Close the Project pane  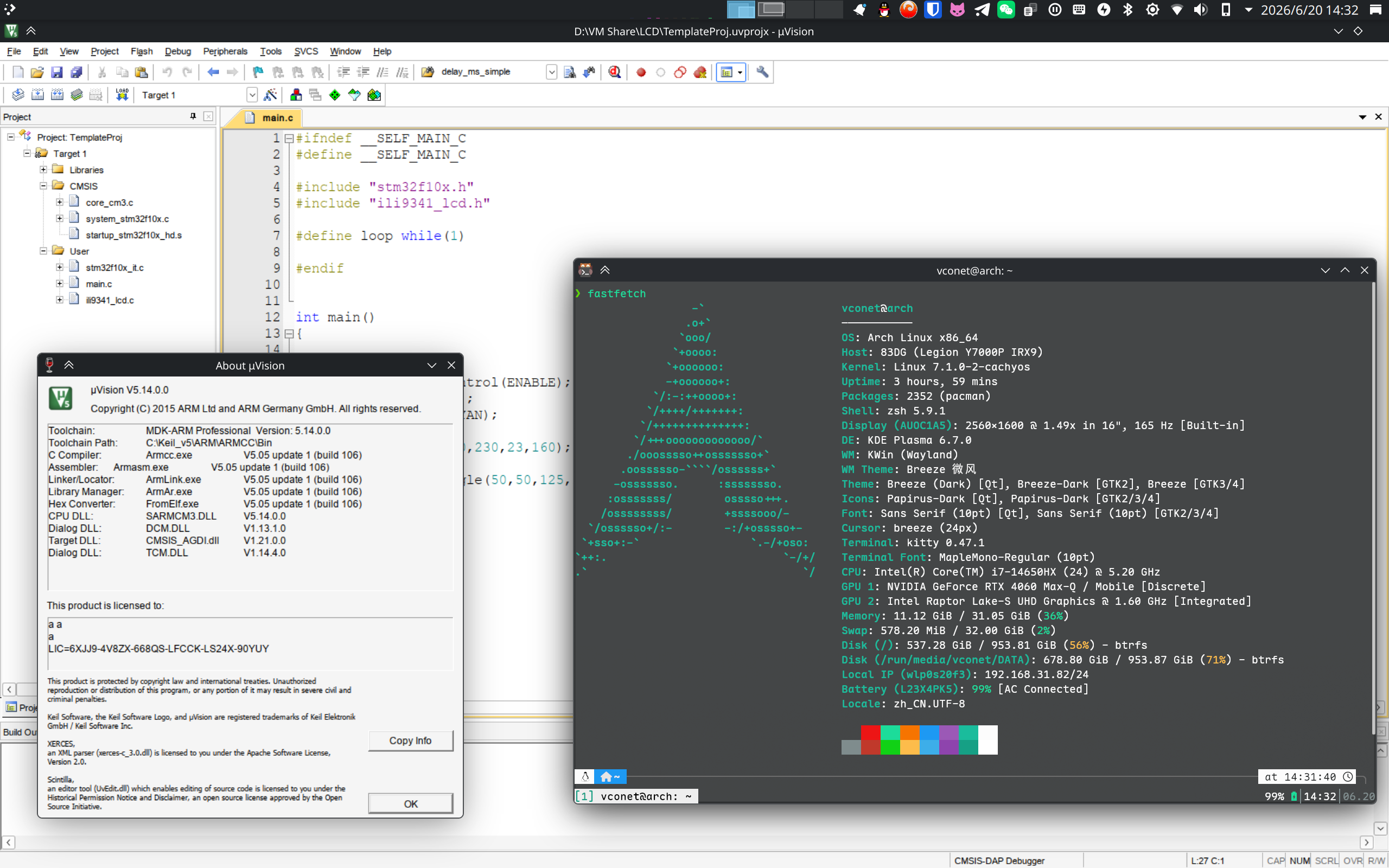tap(208, 117)
